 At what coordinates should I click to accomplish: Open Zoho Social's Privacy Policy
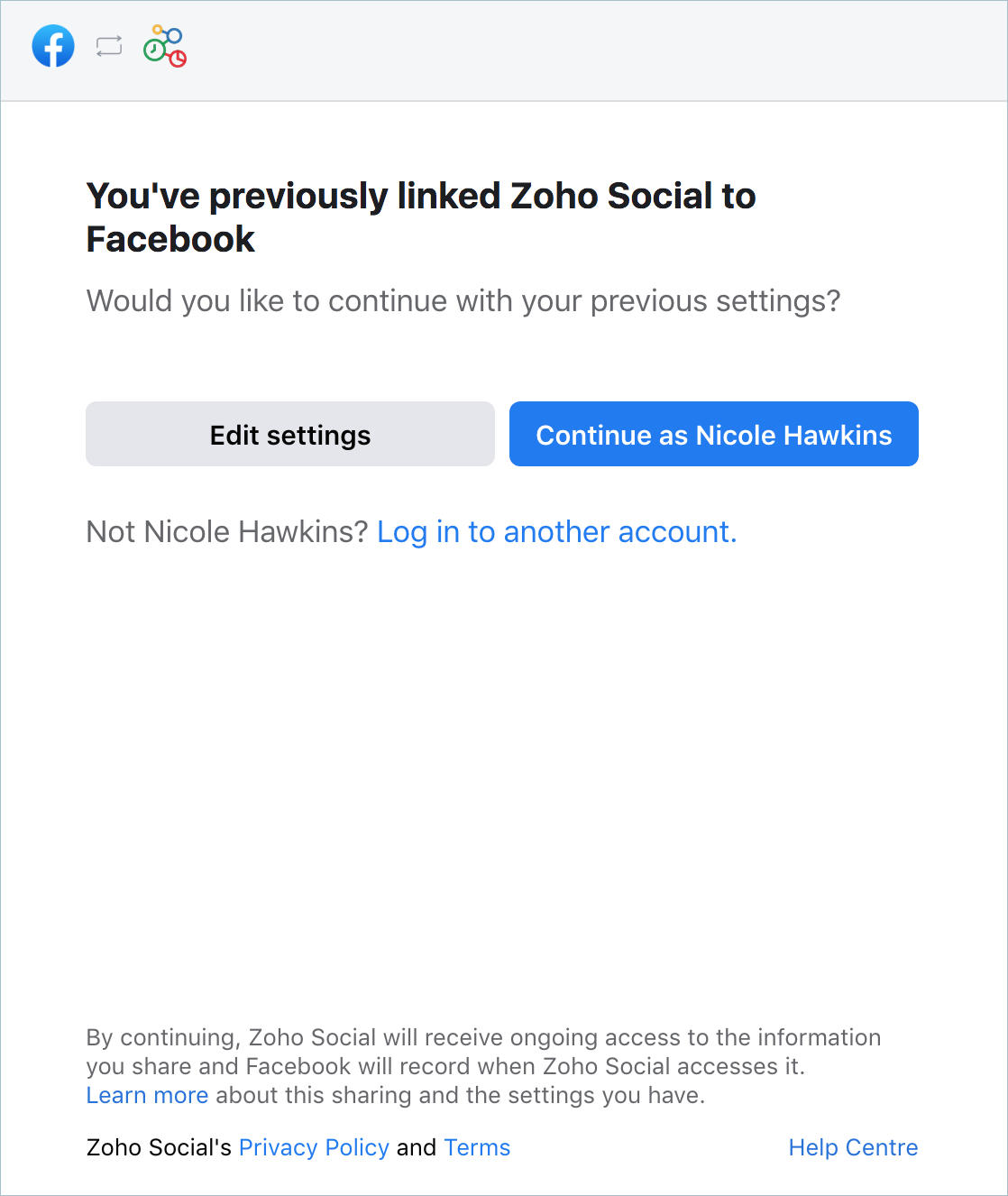314,1147
